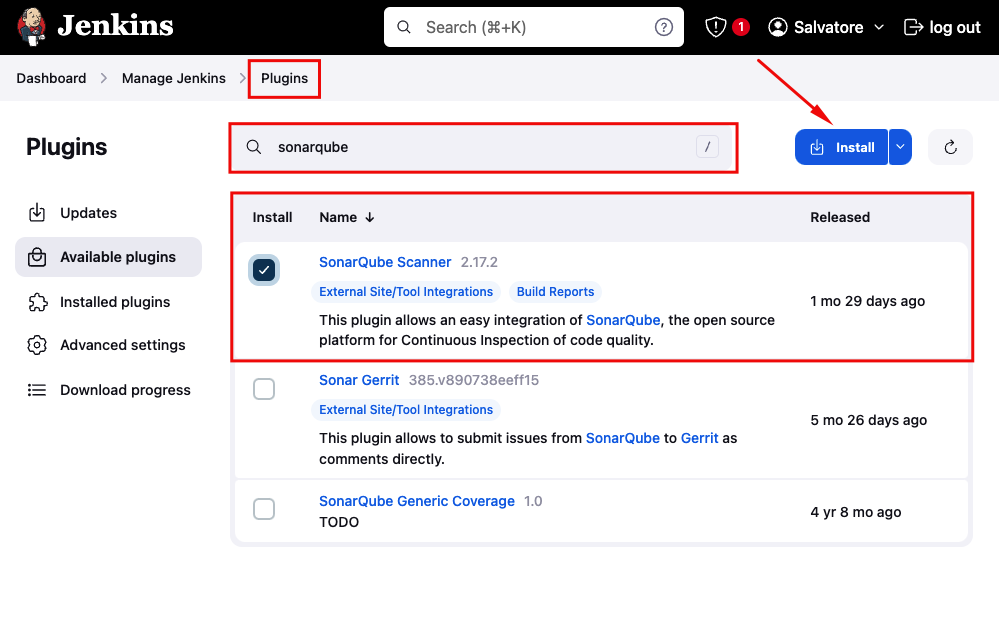Focus the top Search (⌘+K) field
The image size is (999, 626).
coord(533,27)
